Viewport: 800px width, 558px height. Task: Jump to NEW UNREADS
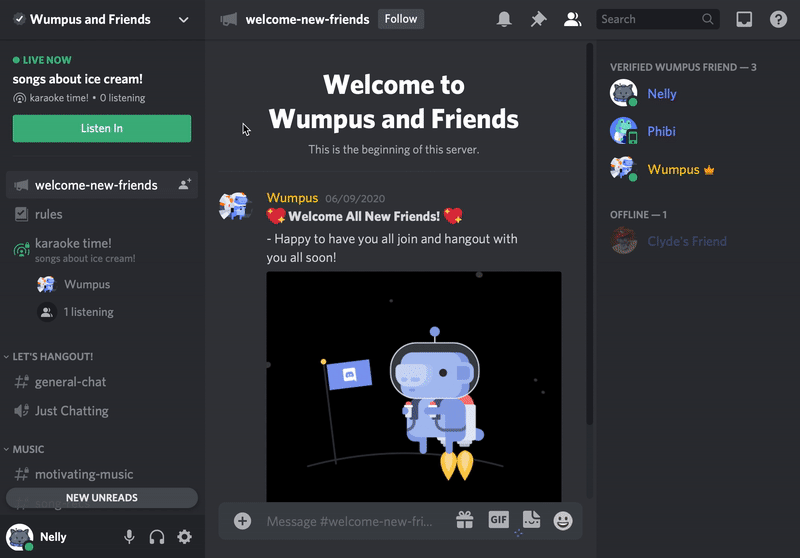click(x=102, y=498)
